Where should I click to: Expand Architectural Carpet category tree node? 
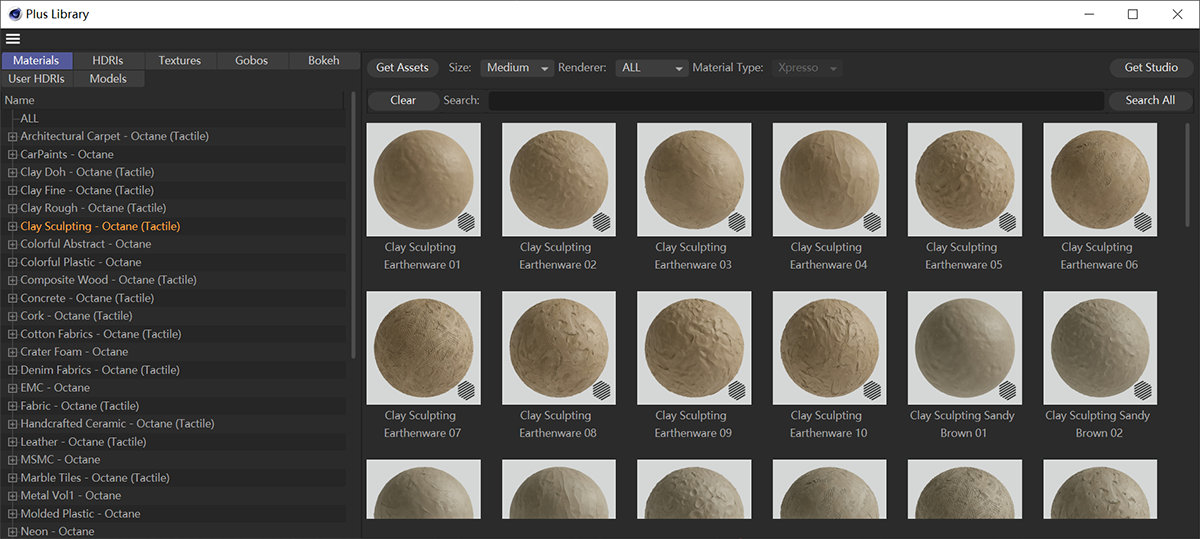(x=12, y=137)
